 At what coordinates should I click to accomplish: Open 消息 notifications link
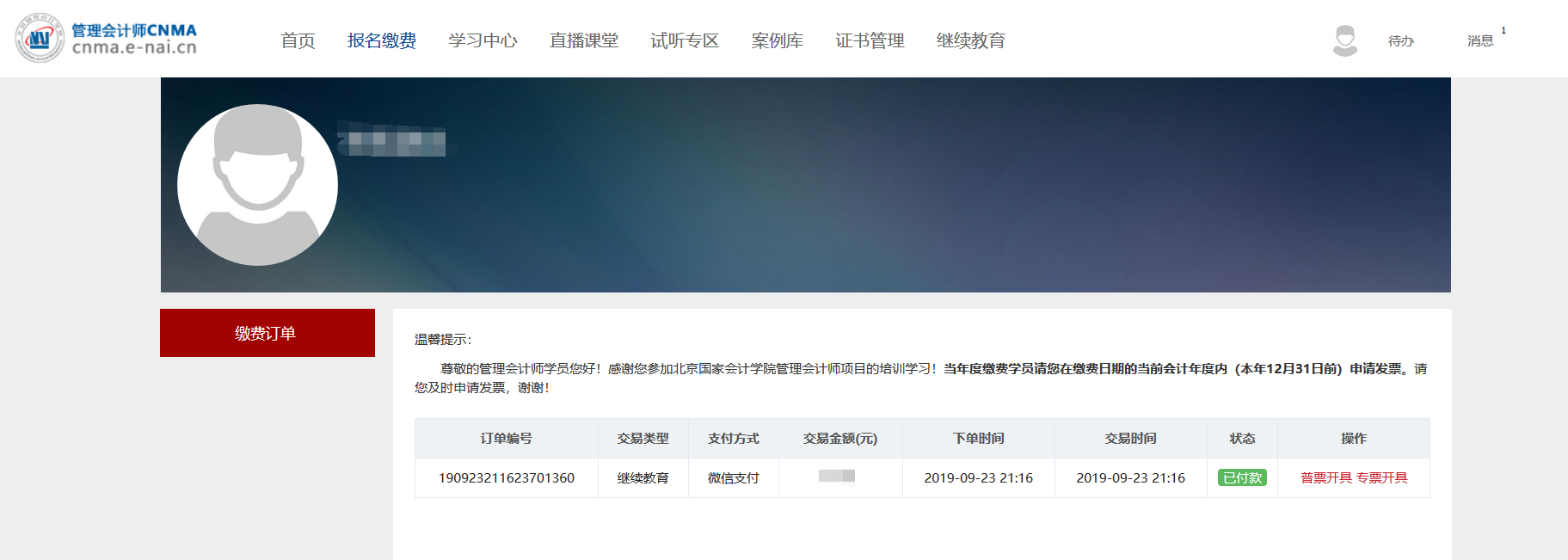coord(1480,41)
